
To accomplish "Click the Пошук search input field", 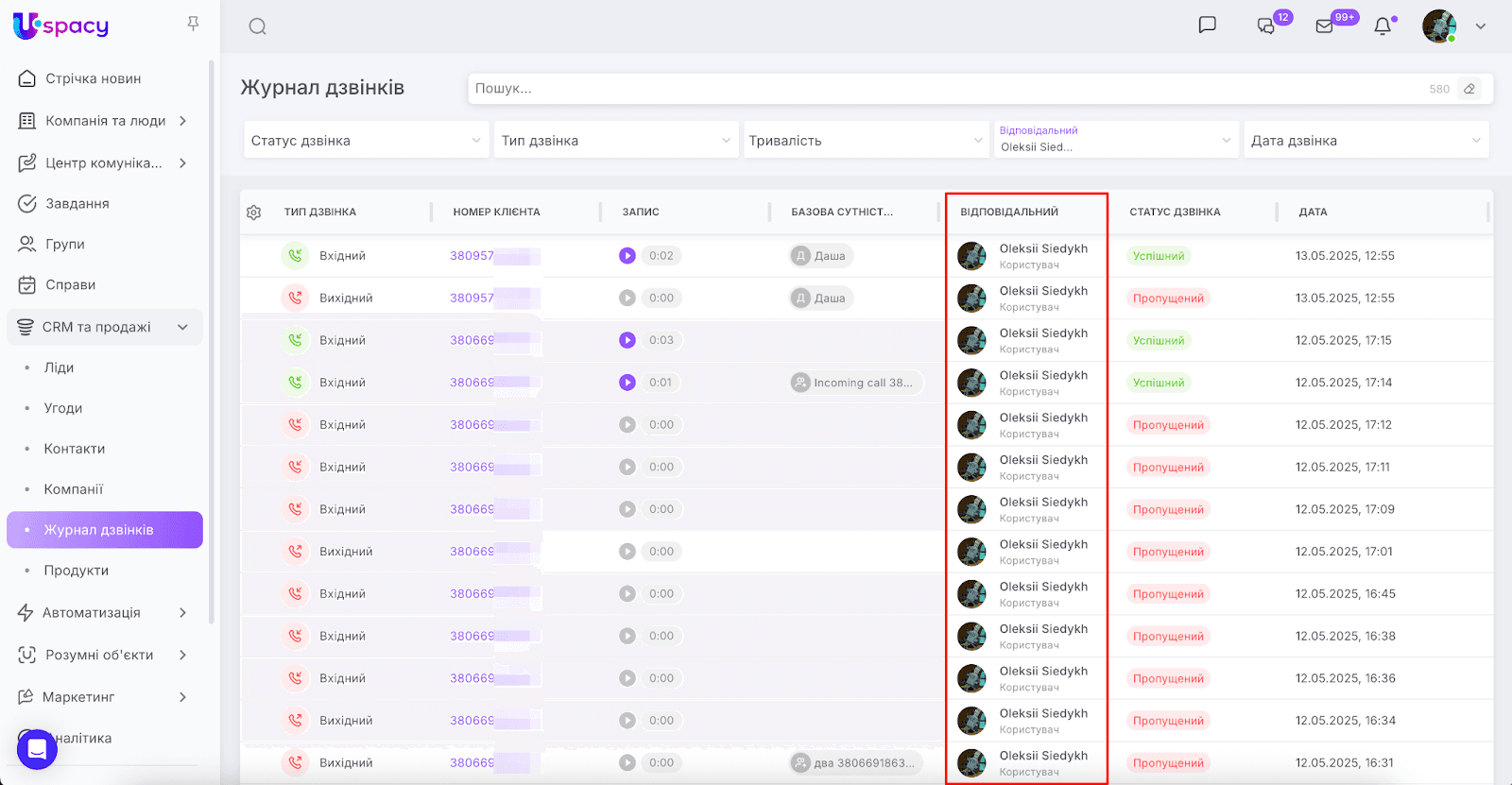I will [x=945, y=89].
